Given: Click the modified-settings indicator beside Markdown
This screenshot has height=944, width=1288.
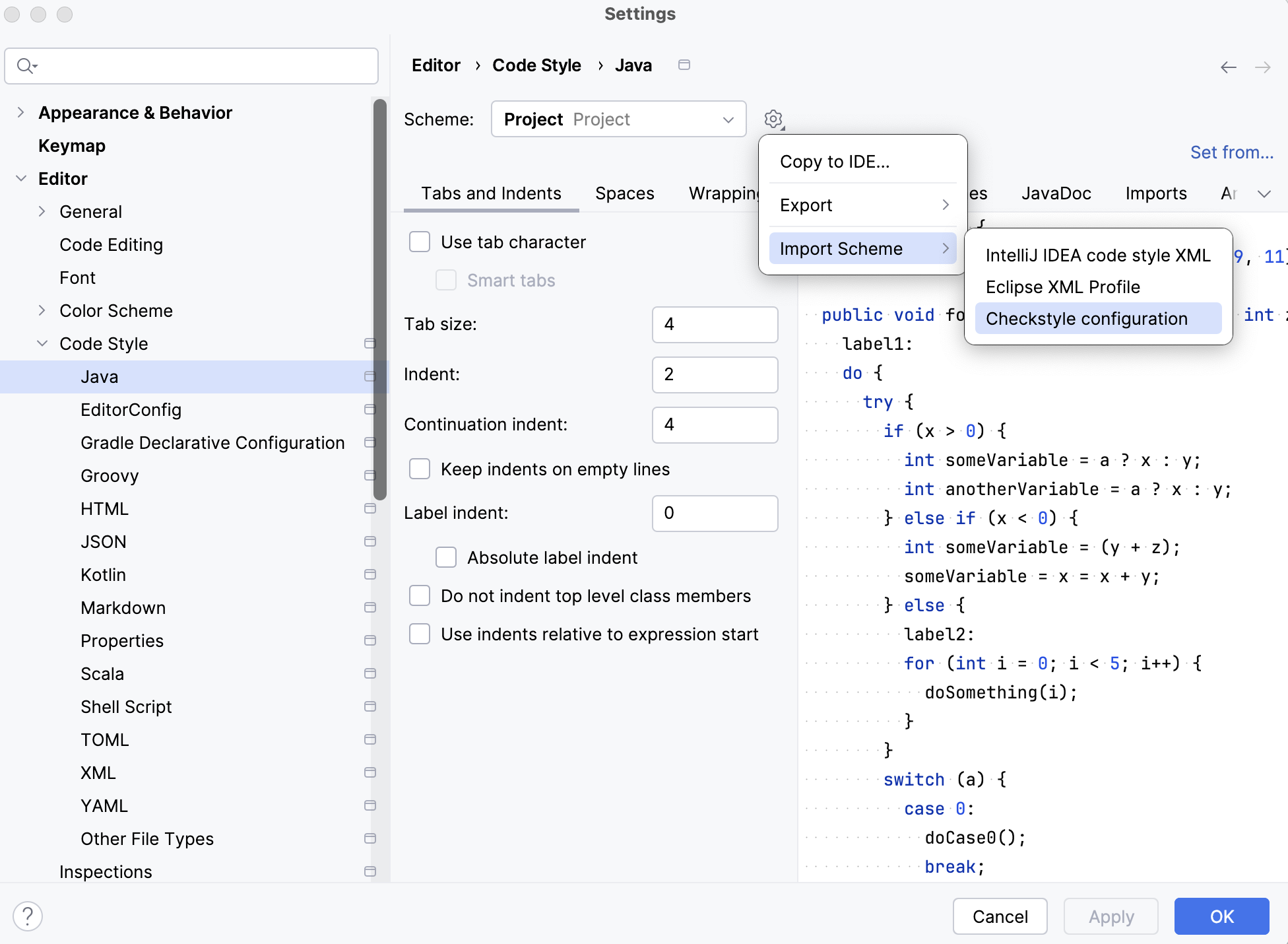Looking at the screenshot, I should (x=369, y=607).
